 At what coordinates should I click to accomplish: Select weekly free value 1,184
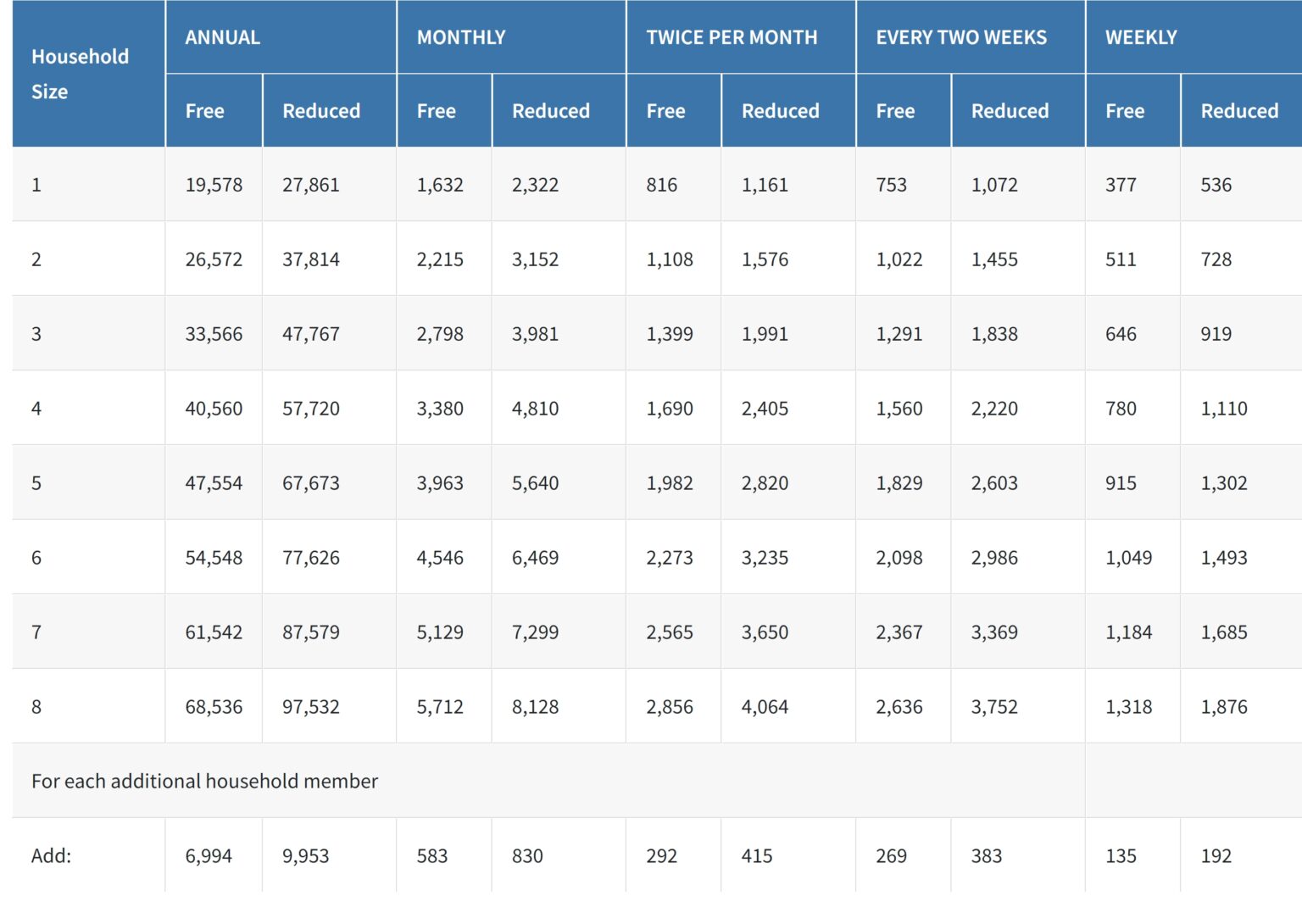pyautogui.click(x=1128, y=632)
